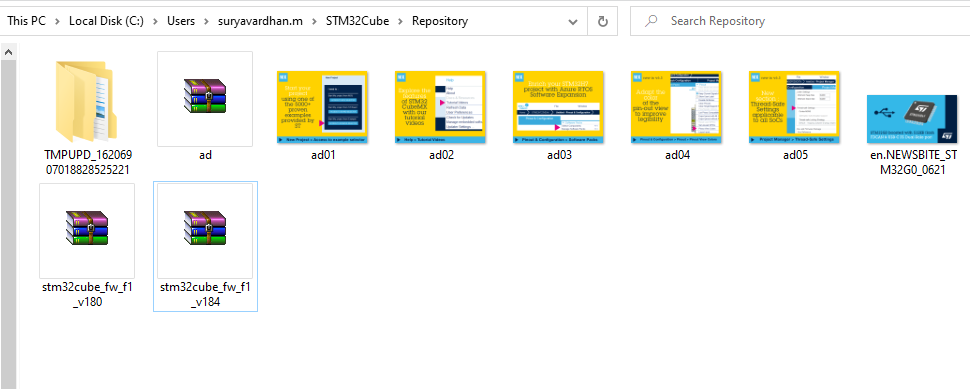Expand chevron after This PC breadcrumb
The image size is (970, 389).
[58, 22]
